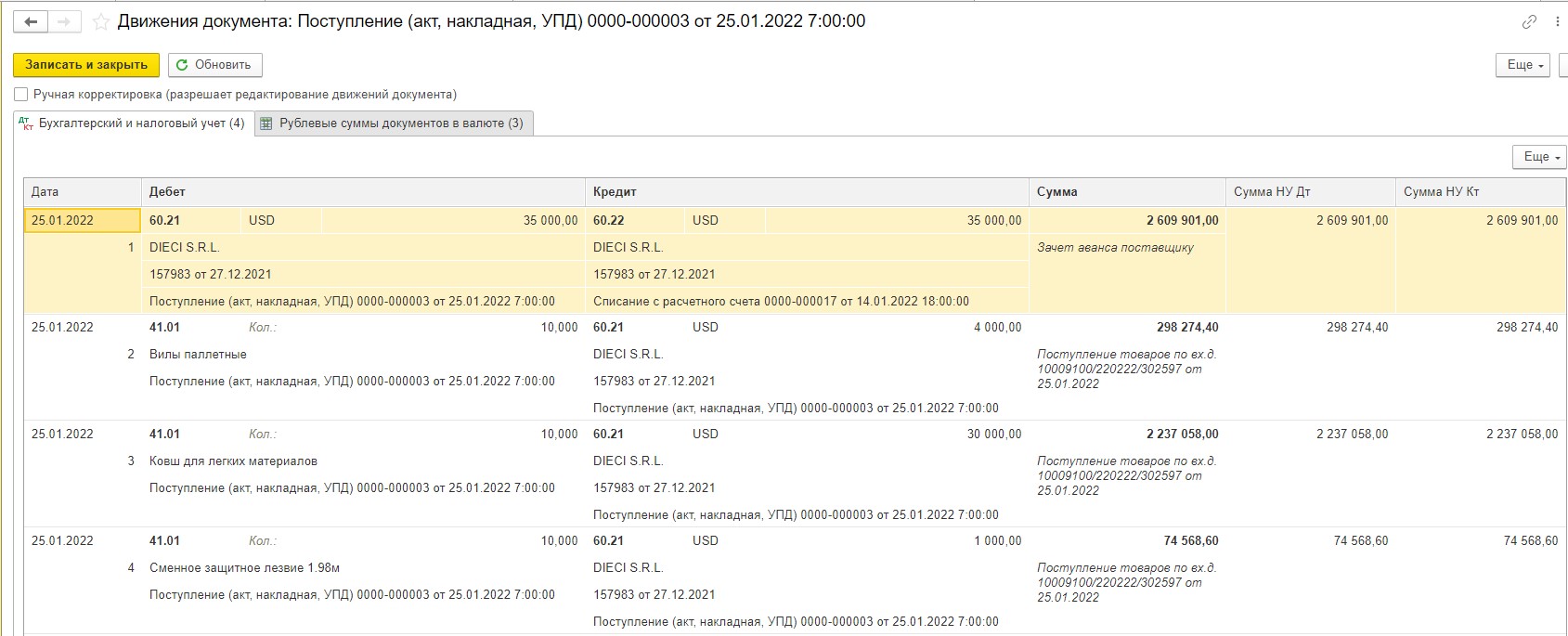The height and width of the screenshot is (636, 1568).
Task: Switch to Рублевые суммы документов в валюте tab
Action: [x=394, y=123]
